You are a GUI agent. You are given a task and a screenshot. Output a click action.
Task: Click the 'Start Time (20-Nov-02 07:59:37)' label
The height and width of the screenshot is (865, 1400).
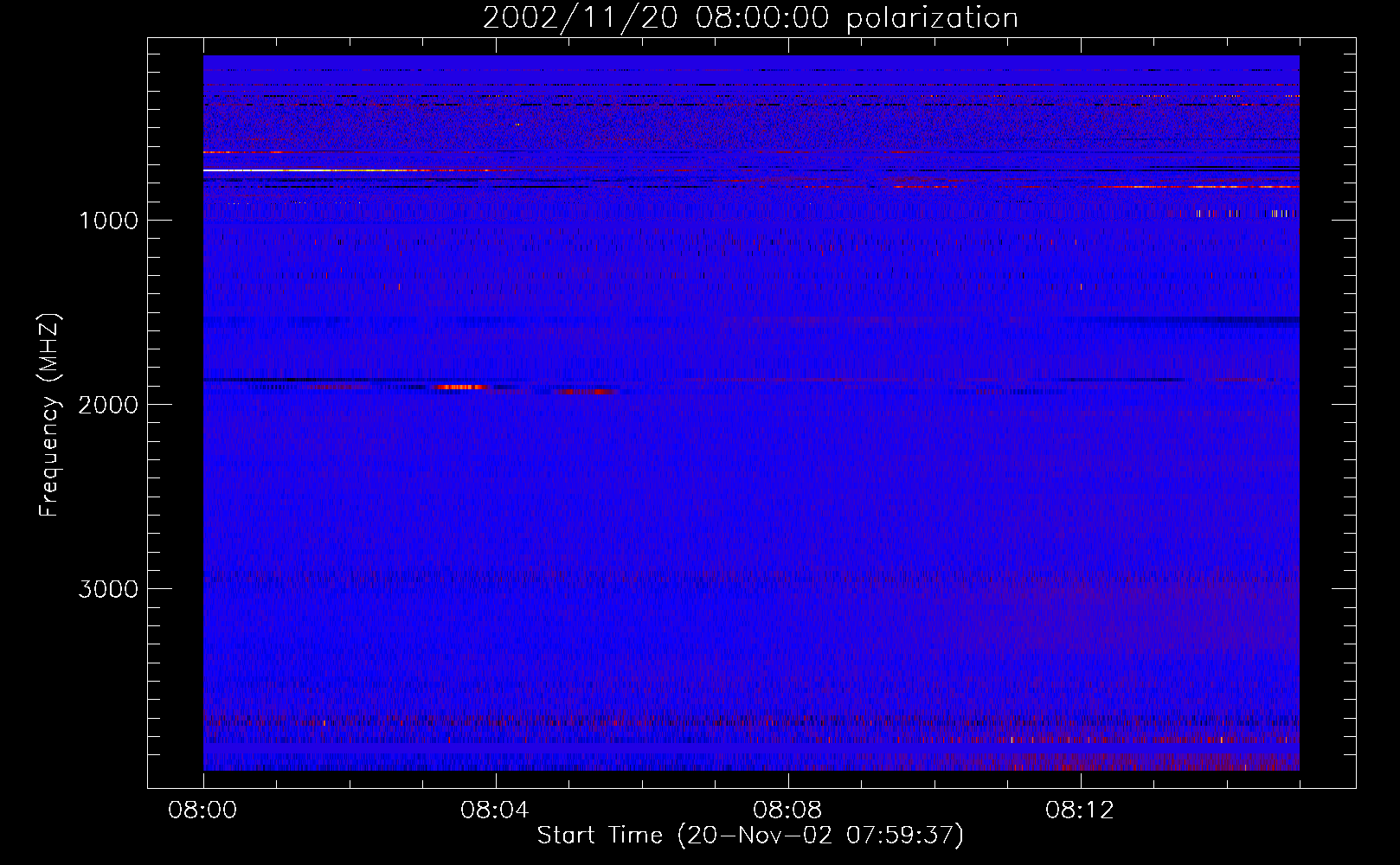click(x=750, y=836)
